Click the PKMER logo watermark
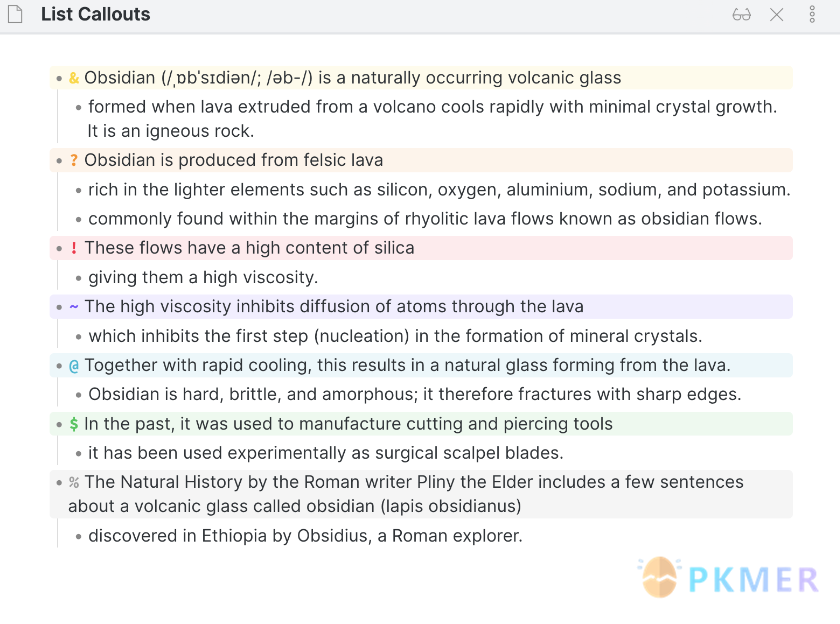 tap(730, 578)
